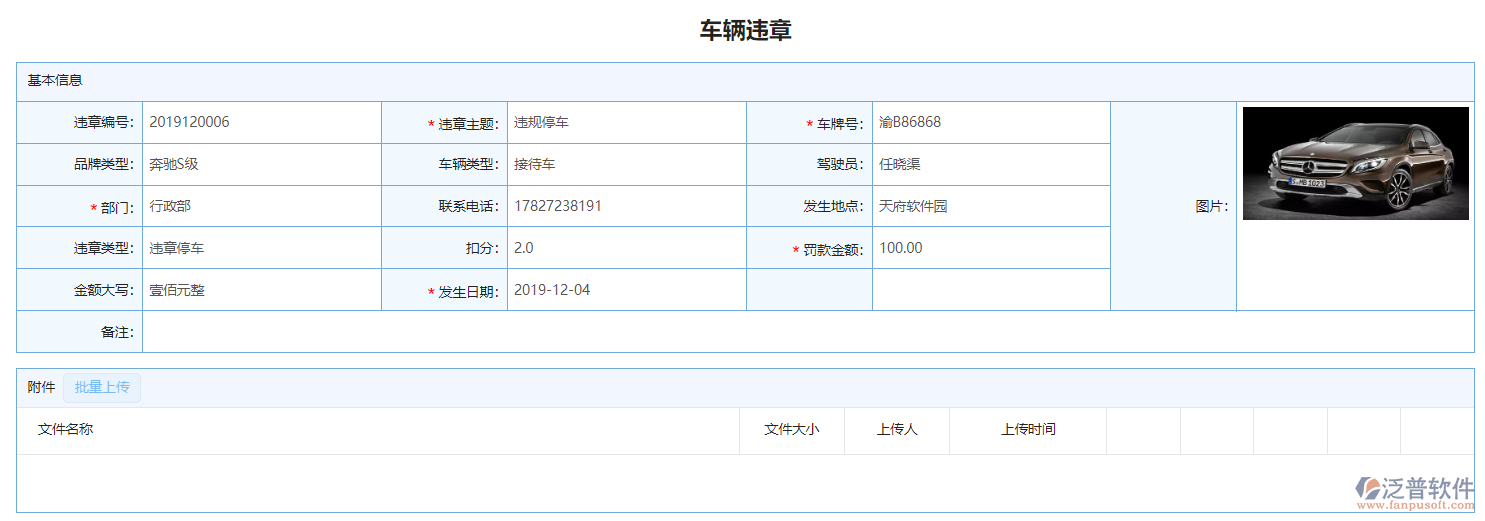Click the 品牌类型 value 奔驰S级

pyautogui.click(x=174, y=164)
